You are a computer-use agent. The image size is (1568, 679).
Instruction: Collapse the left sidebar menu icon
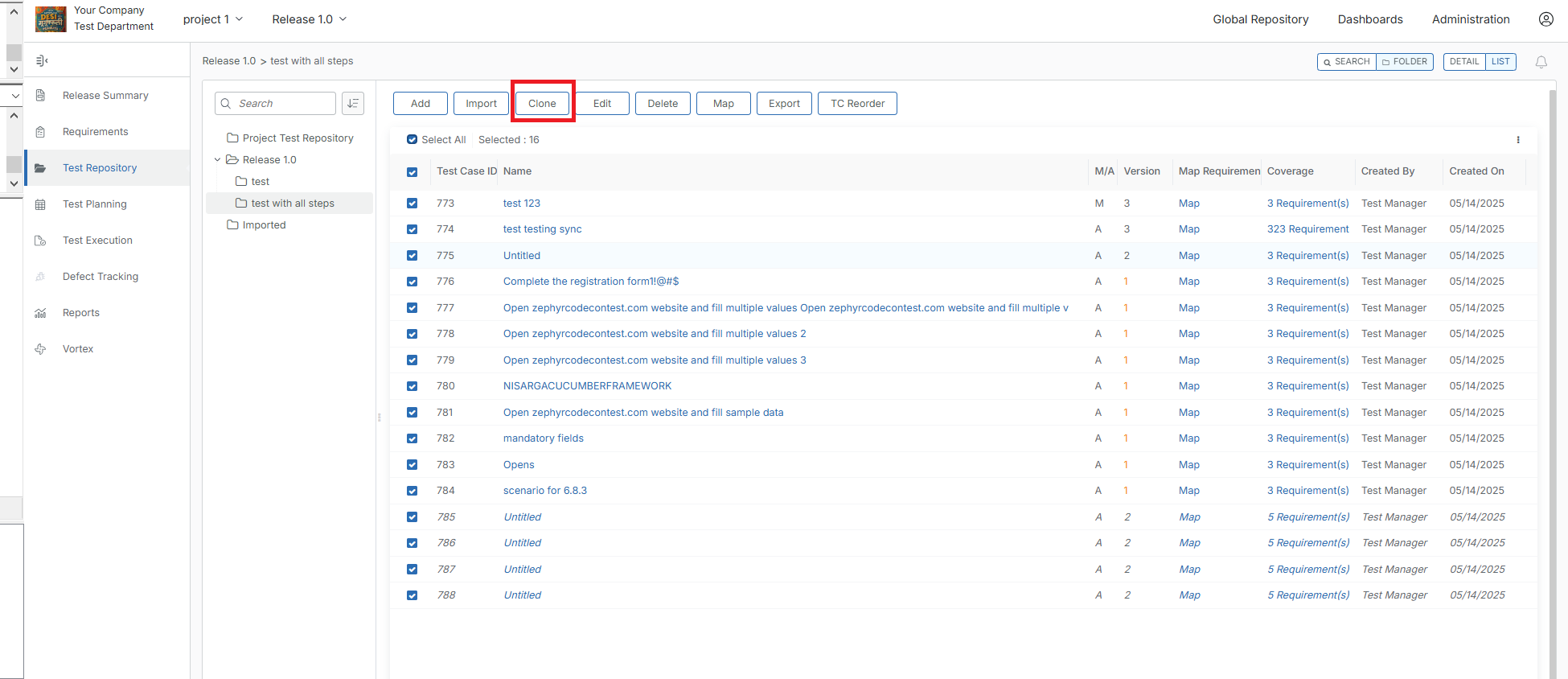tap(42, 61)
